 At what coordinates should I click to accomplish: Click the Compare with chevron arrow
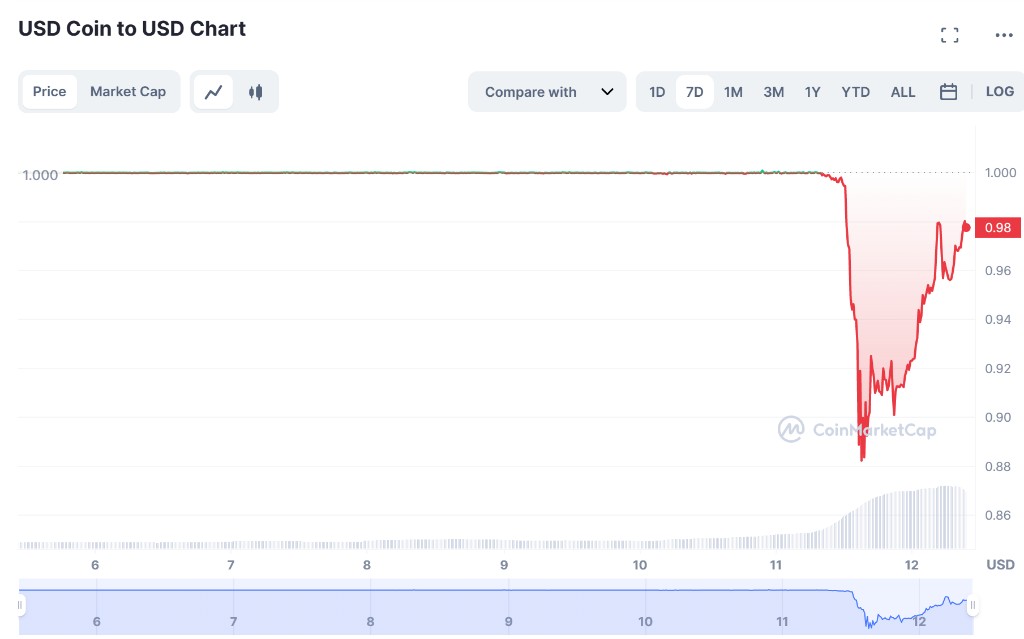tap(607, 92)
